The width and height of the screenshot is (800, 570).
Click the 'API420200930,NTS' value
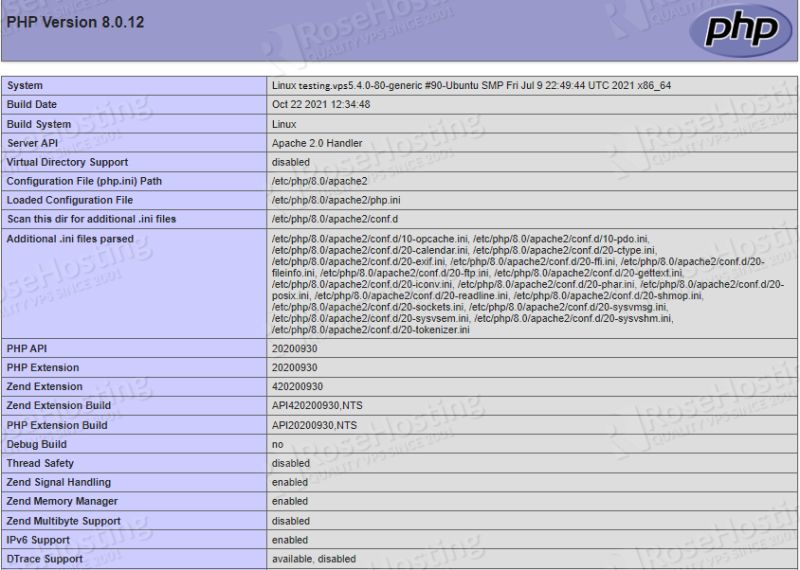pyautogui.click(x=317, y=405)
